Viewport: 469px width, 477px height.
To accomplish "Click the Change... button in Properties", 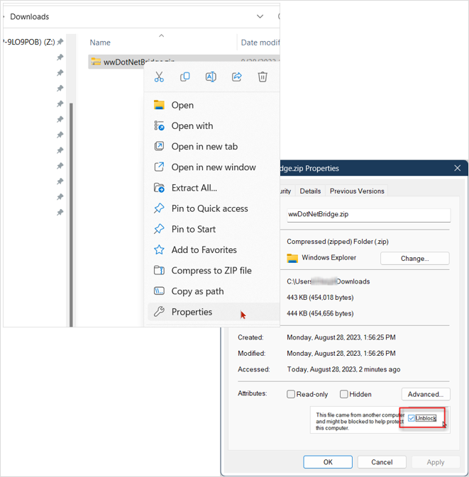I will tap(415, 259).
